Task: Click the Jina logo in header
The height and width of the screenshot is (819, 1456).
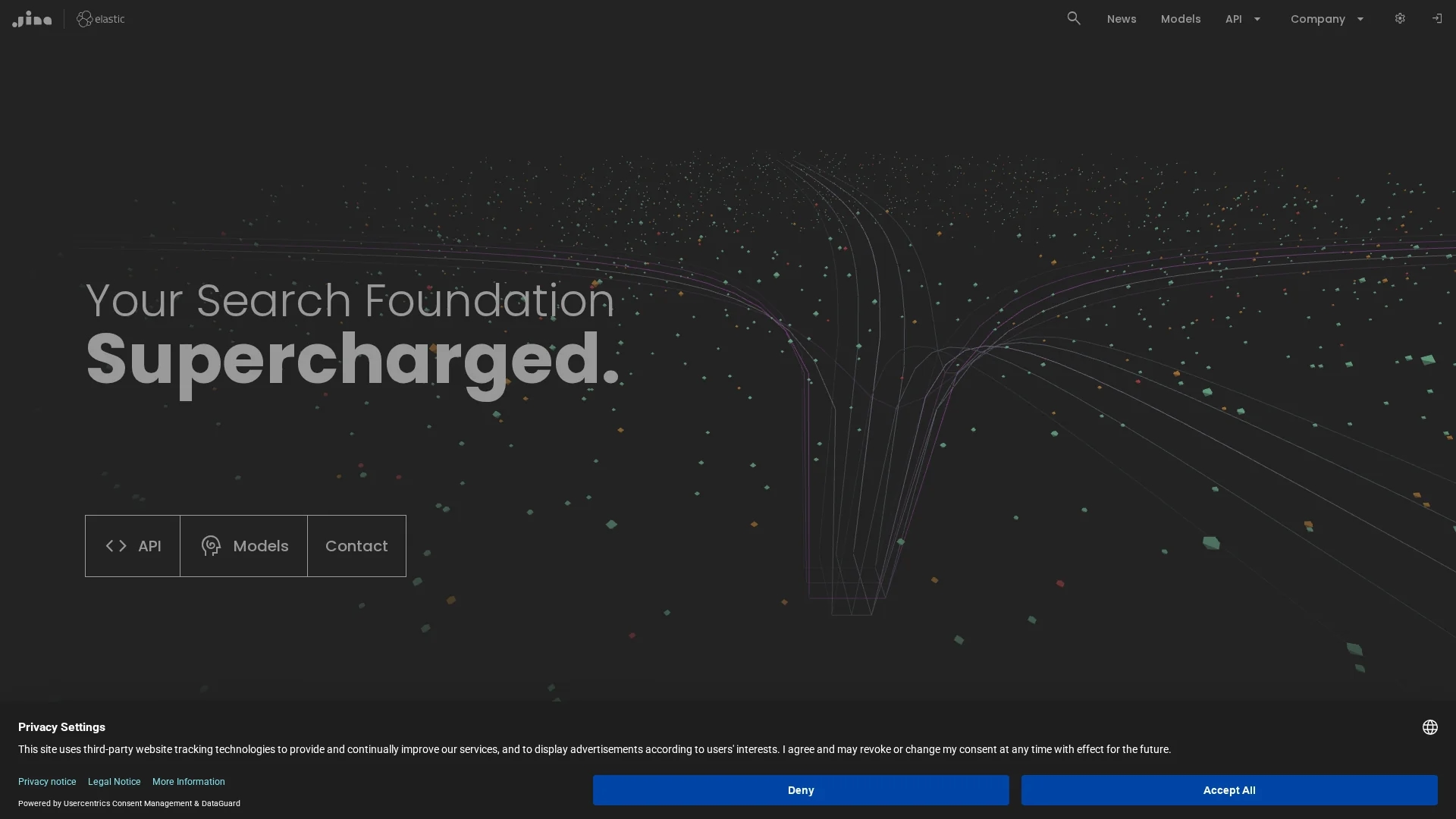Action: 32,19
